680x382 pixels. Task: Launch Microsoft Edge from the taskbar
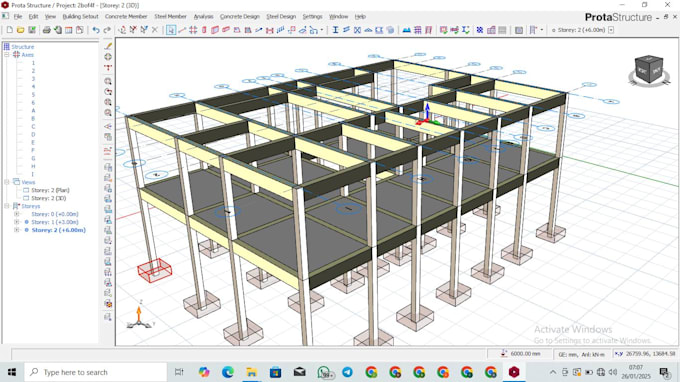pos(228,372)
